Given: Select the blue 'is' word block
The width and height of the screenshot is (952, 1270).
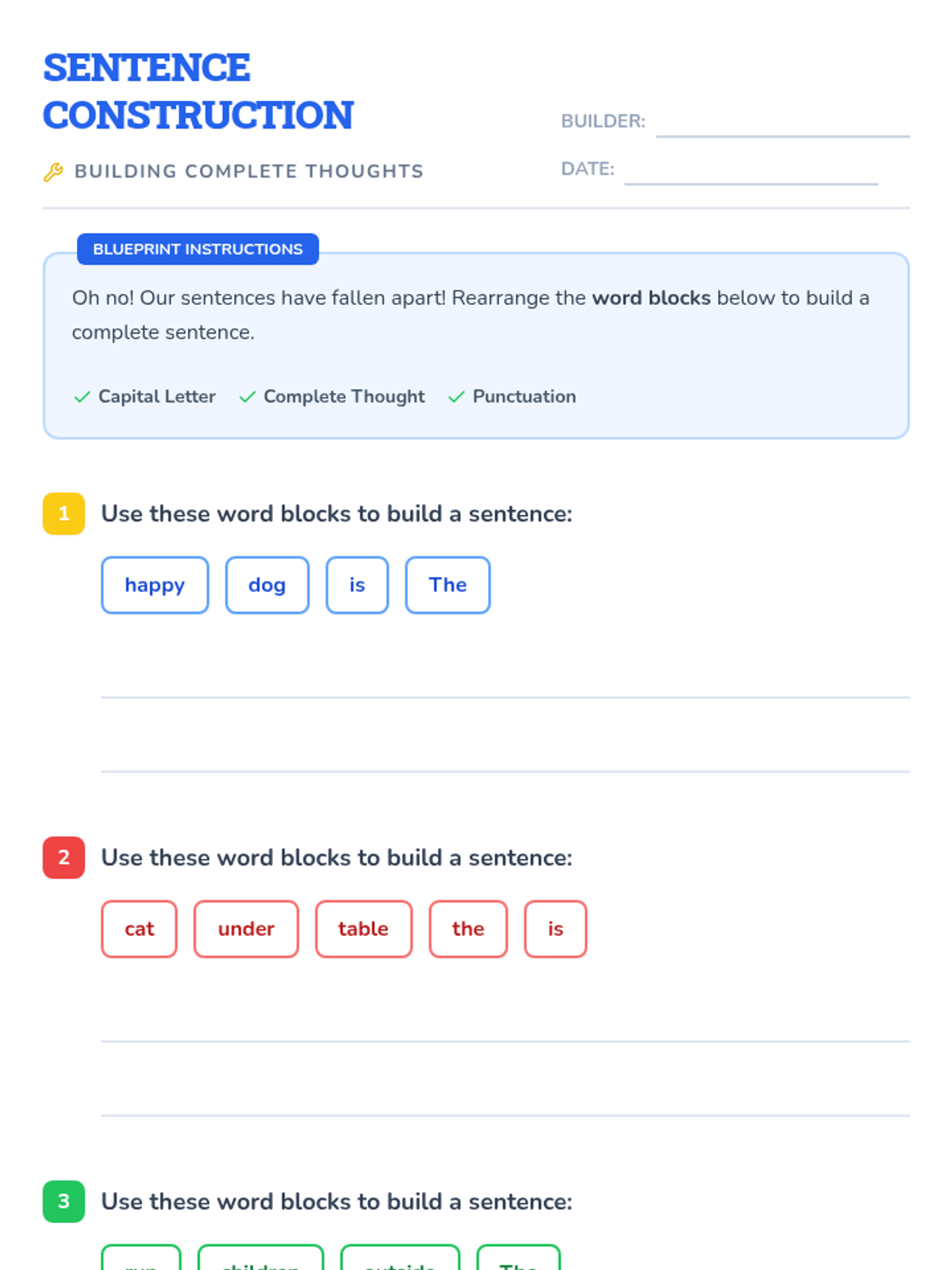Looking at the screenshot, I should (x=357, y=585).
